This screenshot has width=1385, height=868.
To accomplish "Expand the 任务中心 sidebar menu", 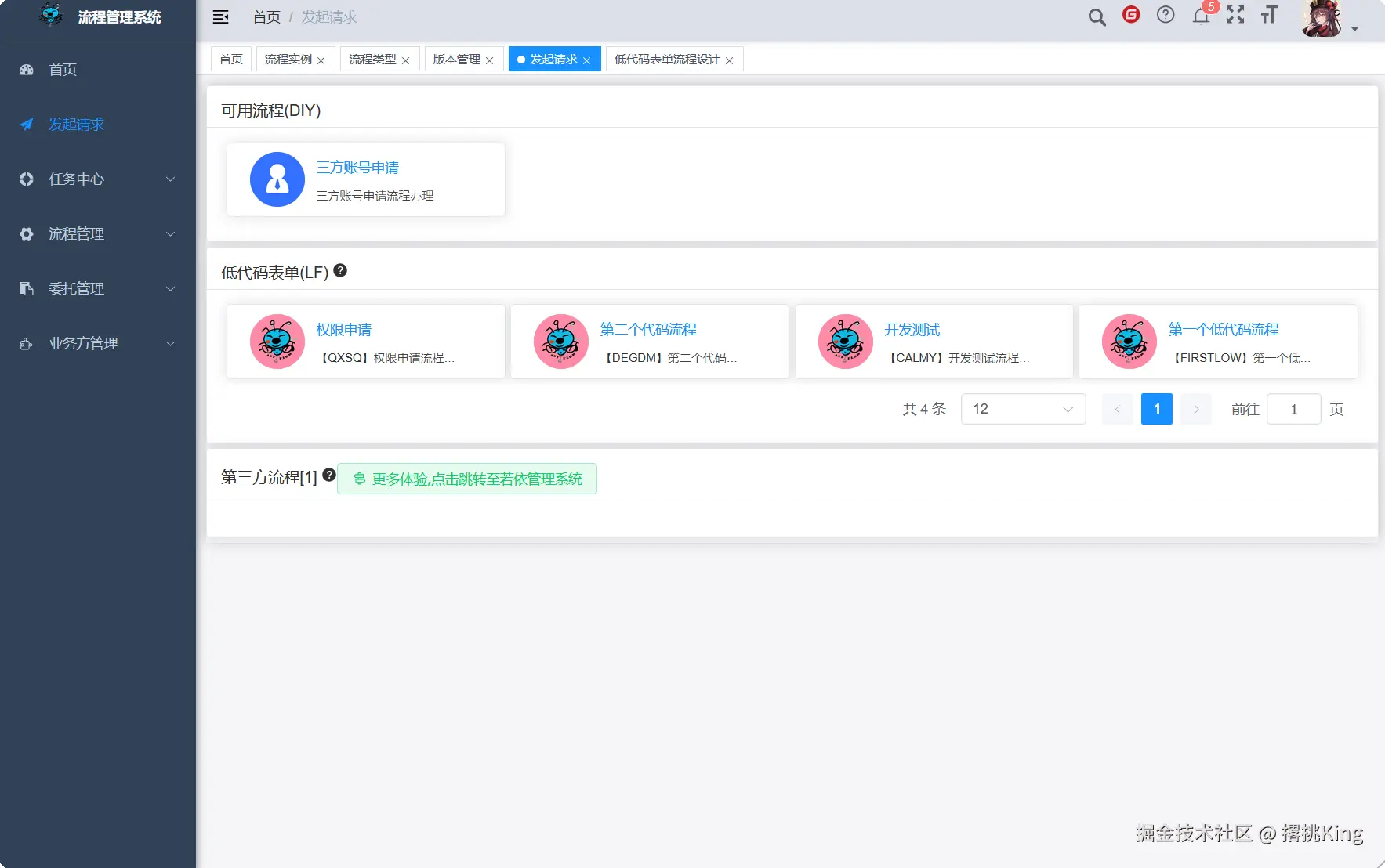I will click(98, 179).
